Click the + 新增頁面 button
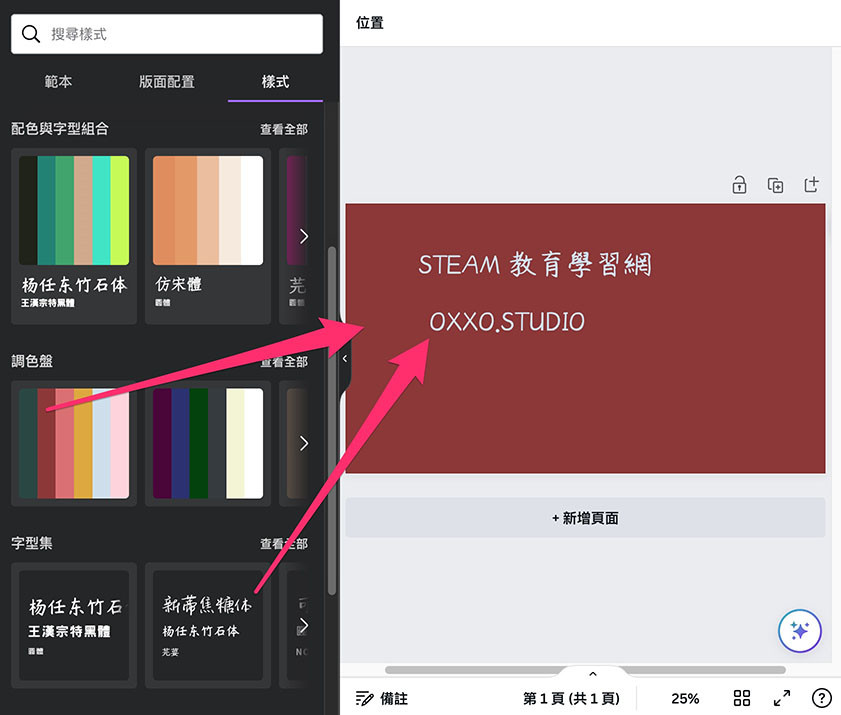 point(585,518)
